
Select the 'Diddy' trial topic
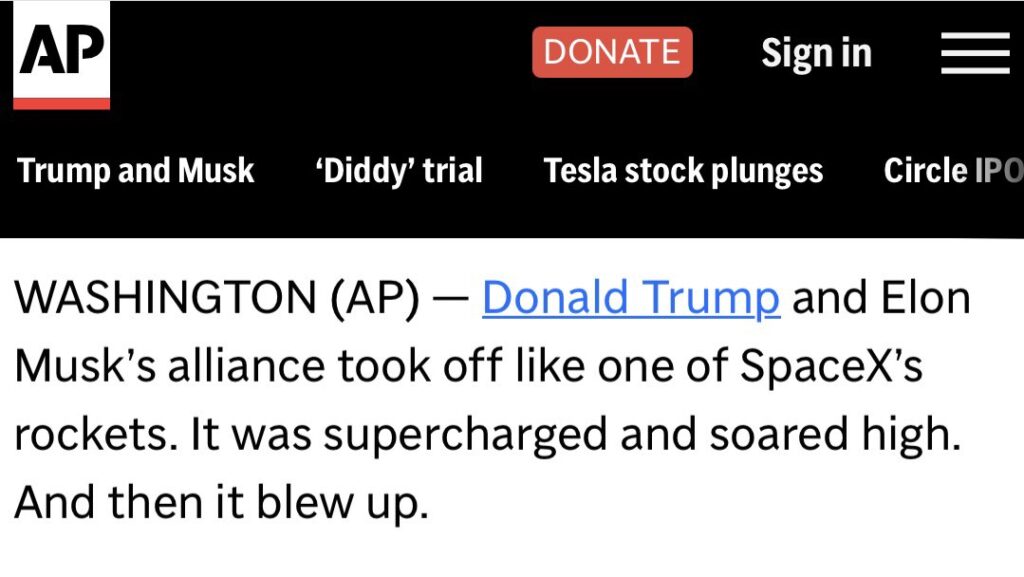pyautogui.click(x=398, y=171)
